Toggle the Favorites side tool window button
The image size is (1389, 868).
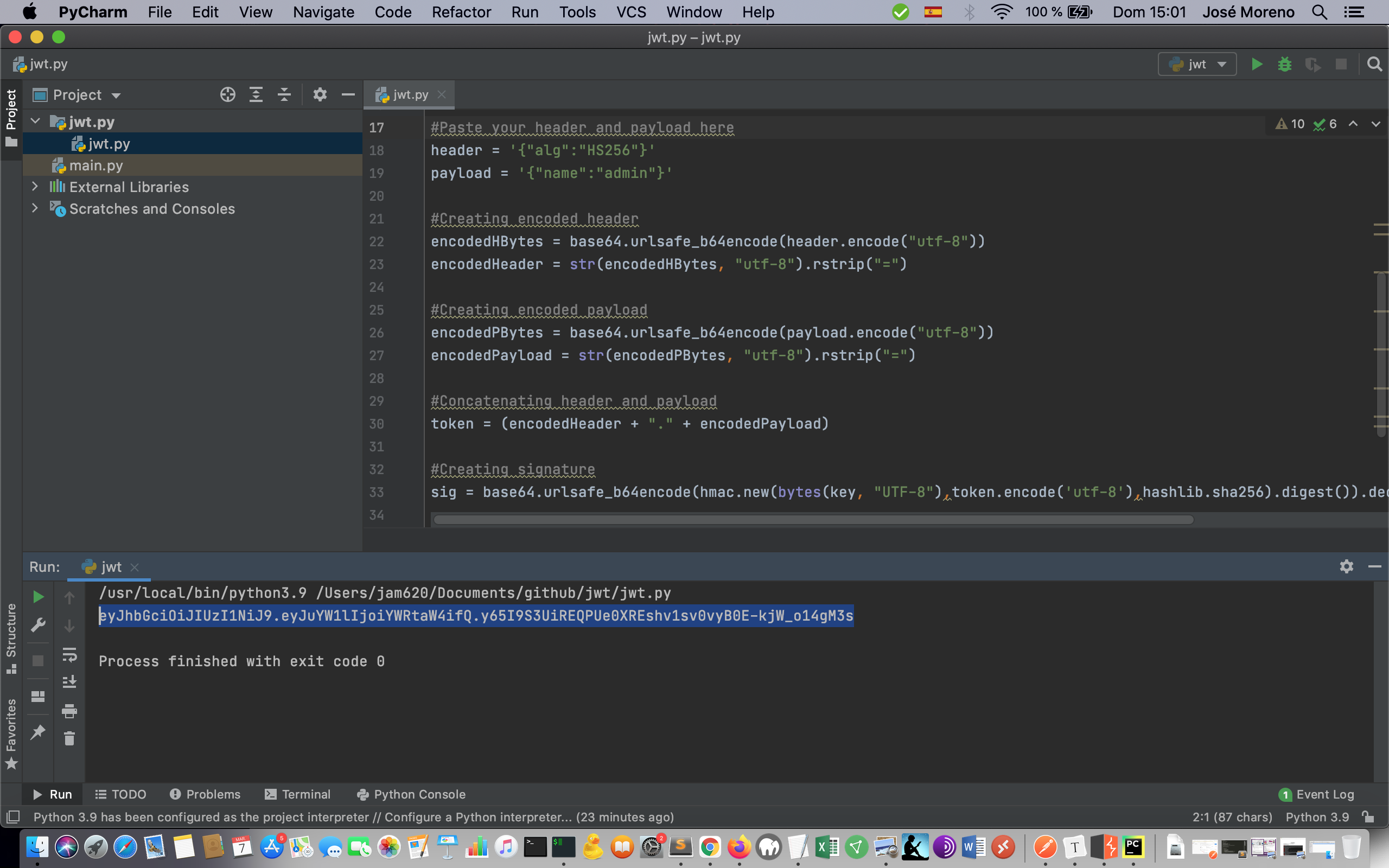11,733
